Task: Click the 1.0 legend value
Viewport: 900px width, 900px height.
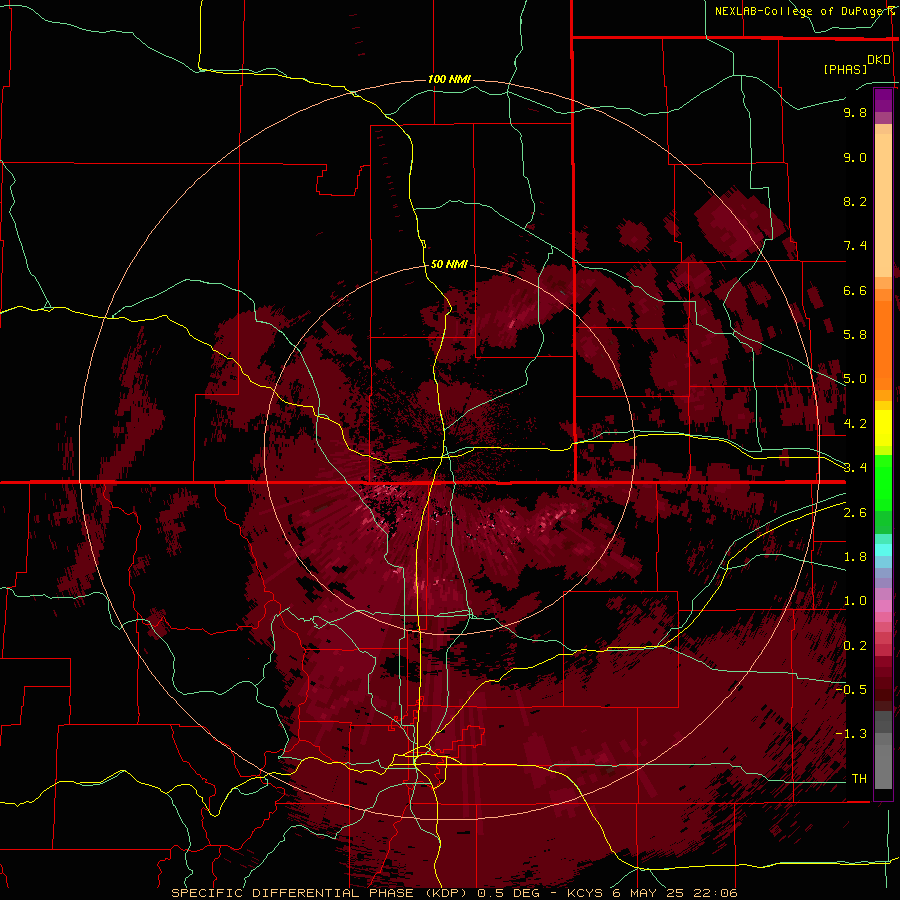Action: [x=855, y=601]
